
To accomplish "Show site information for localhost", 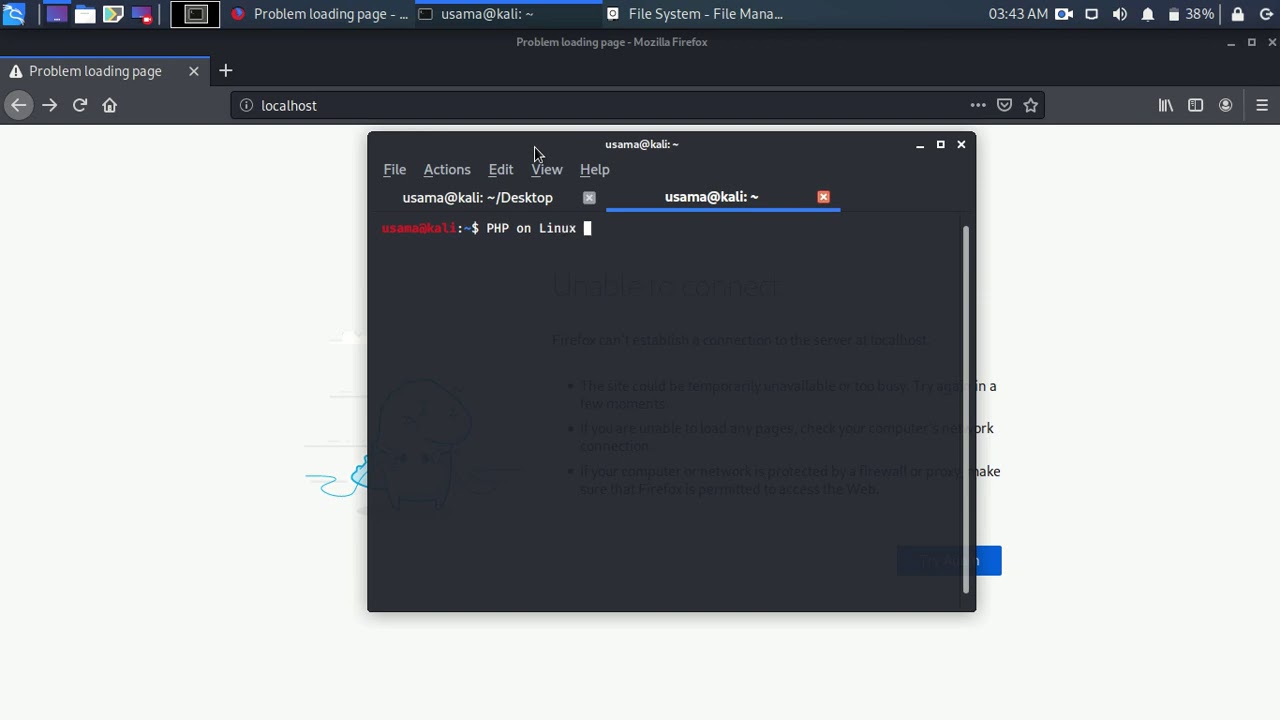I will (246, 105).
